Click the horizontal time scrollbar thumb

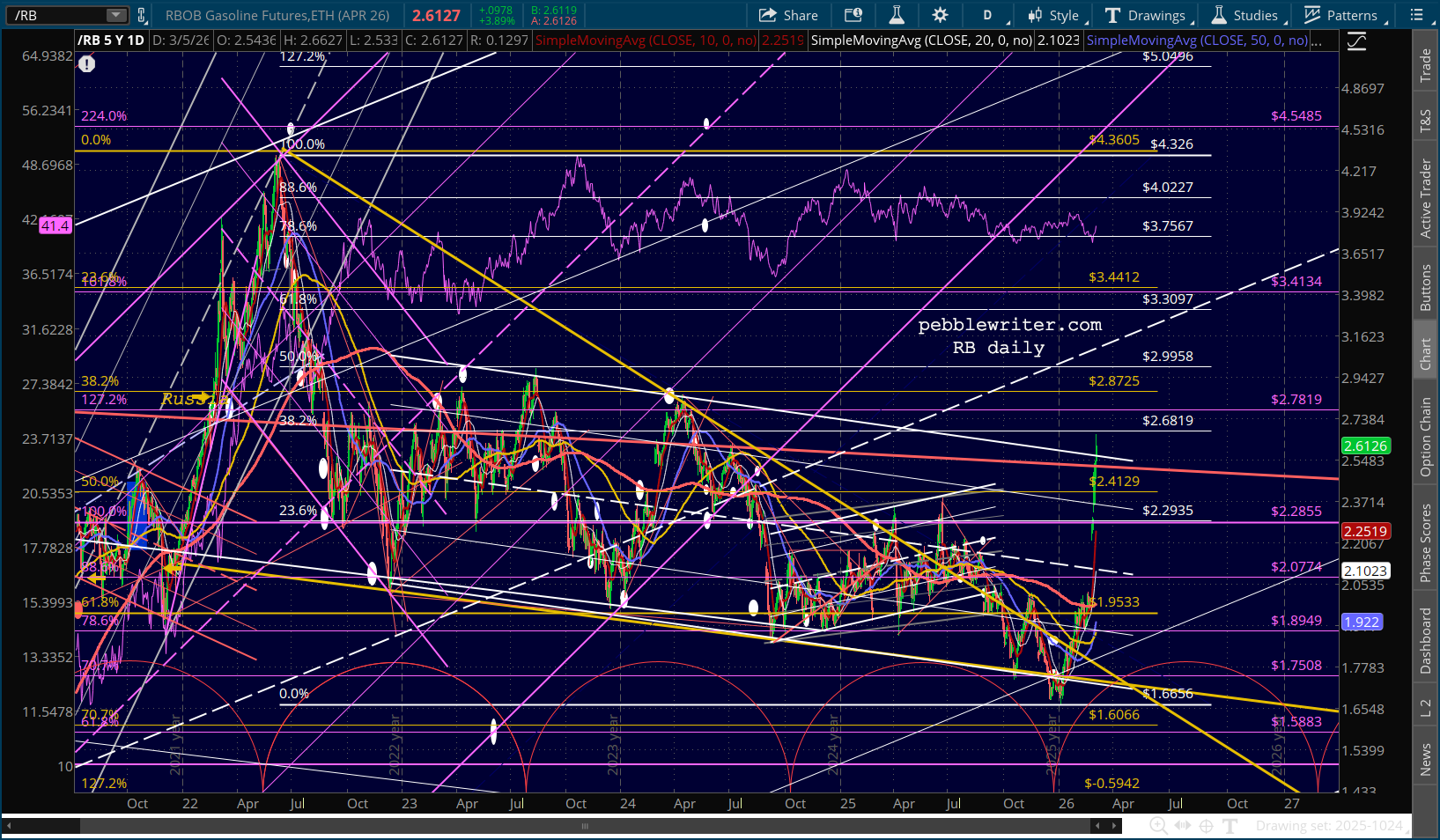(583, 826)
